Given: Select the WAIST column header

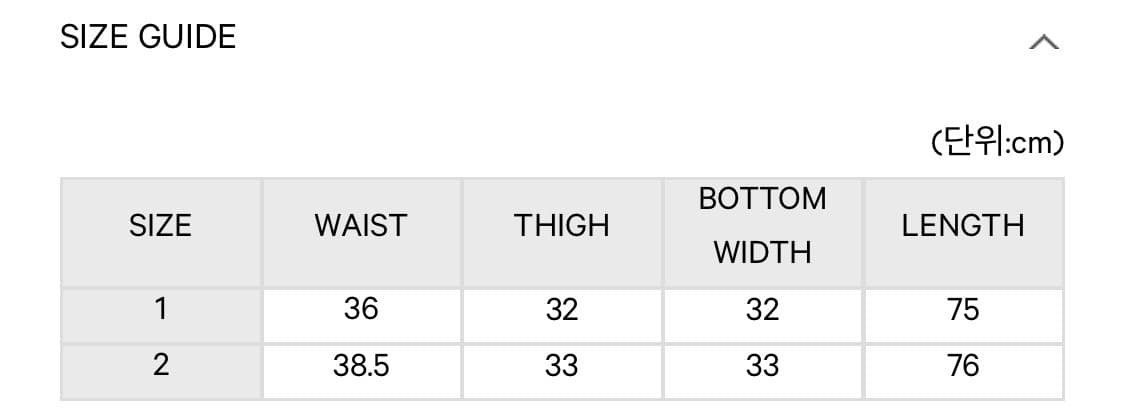Looking at the screenshot, I should pyautogui.click(x=361, y=226).
